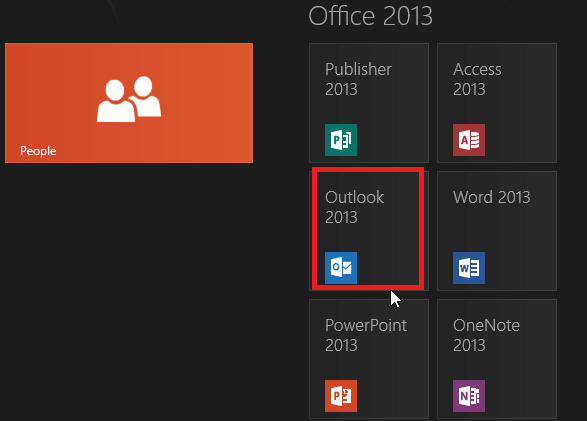The width and height of the screenshot is (587, 421).
Task: Select the "PowerPoint 2013" tile label
Action: tap(366, 335)
